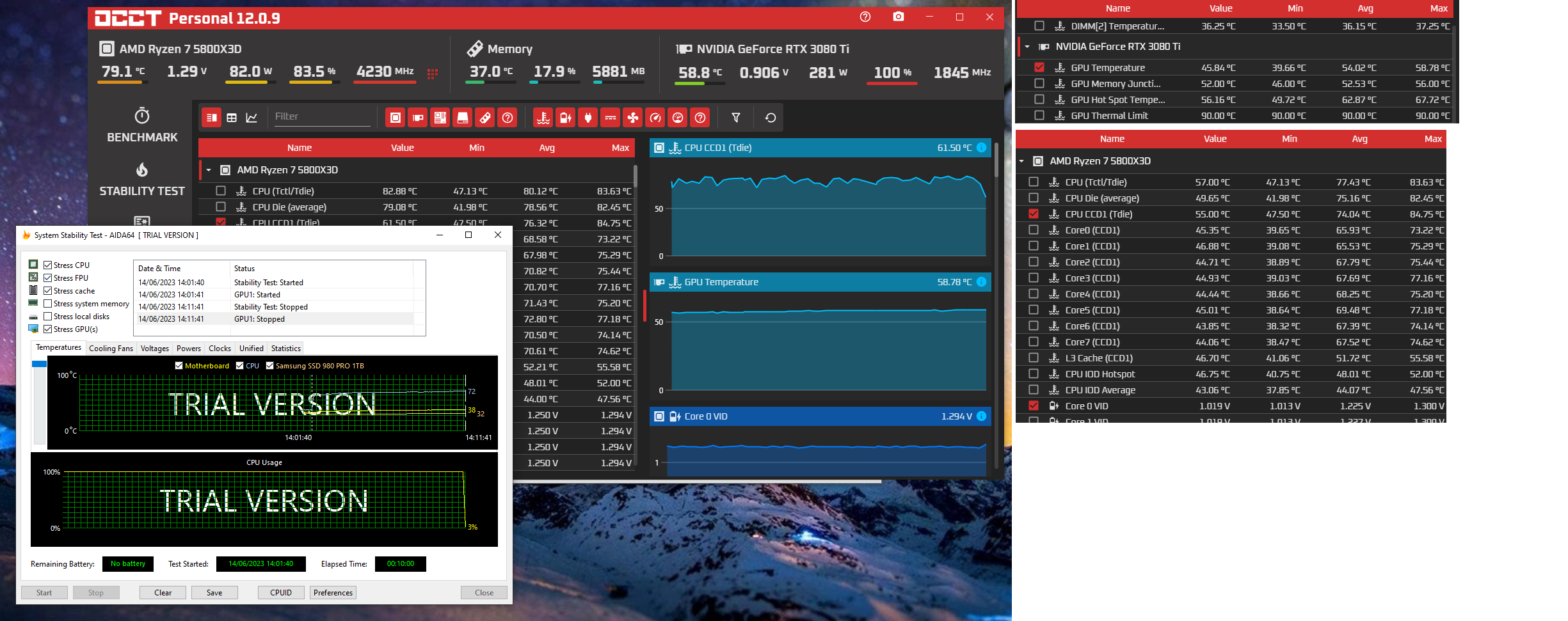Enable Stress system memory in AIDA64

pyautogui.click(x=47, y=303)
